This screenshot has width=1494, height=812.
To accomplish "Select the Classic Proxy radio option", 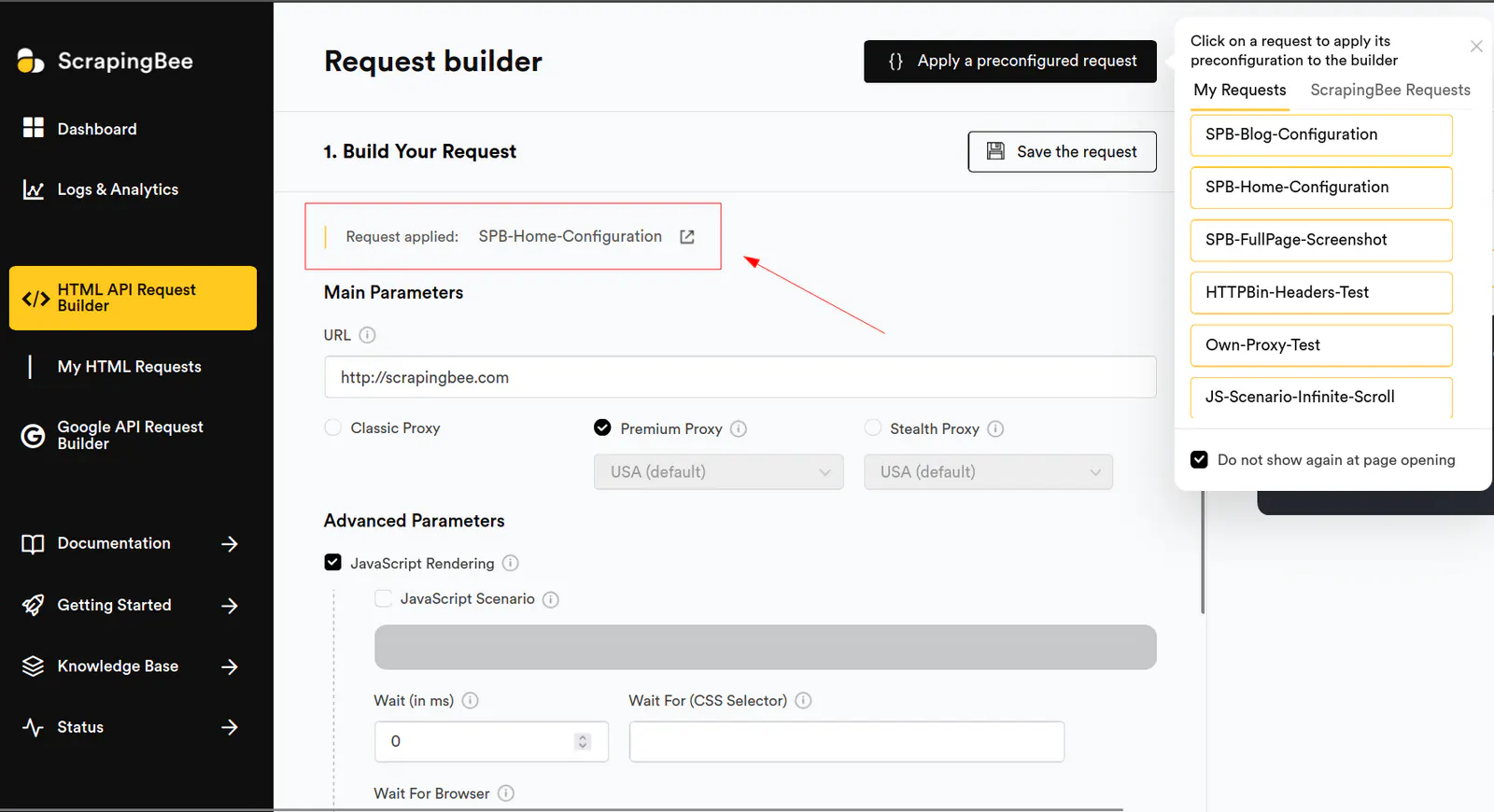I will coord(332,427).
